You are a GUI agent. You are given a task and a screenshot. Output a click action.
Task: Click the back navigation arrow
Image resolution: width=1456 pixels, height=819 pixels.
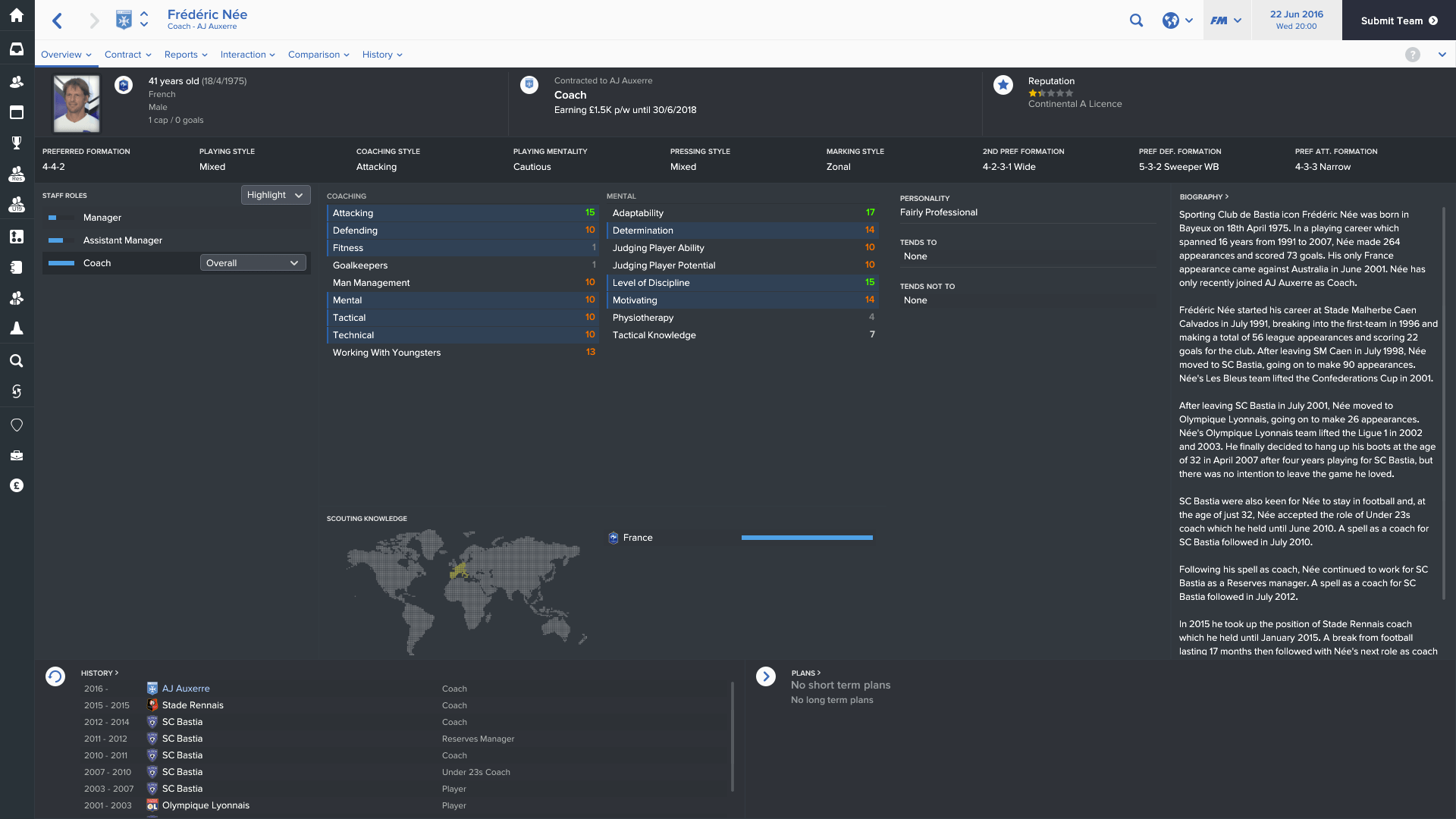58,20
